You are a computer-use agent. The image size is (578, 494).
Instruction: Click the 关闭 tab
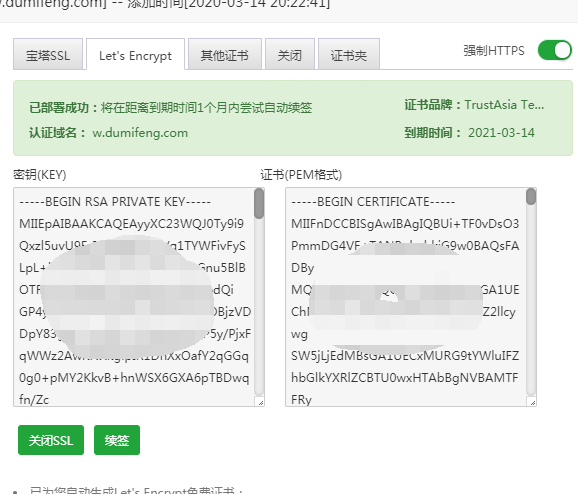tap(290, 54)
